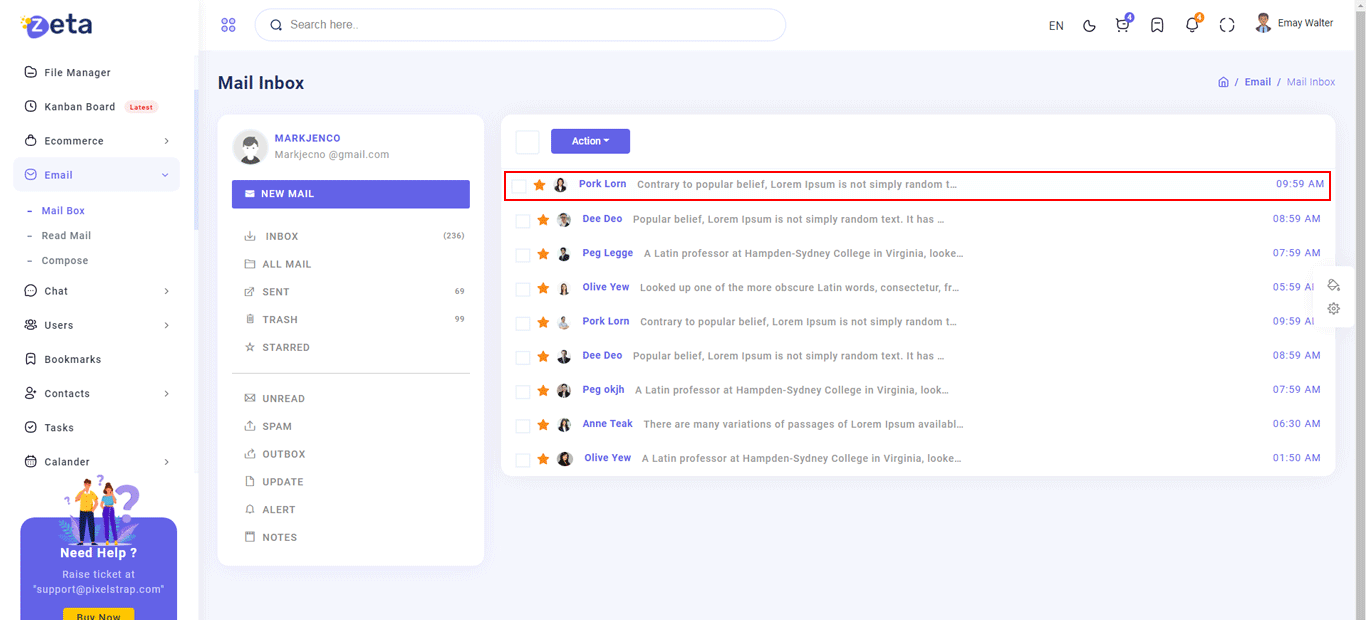
Task: Tick the select-all checkbox beside Action
Action: (527, 142)
